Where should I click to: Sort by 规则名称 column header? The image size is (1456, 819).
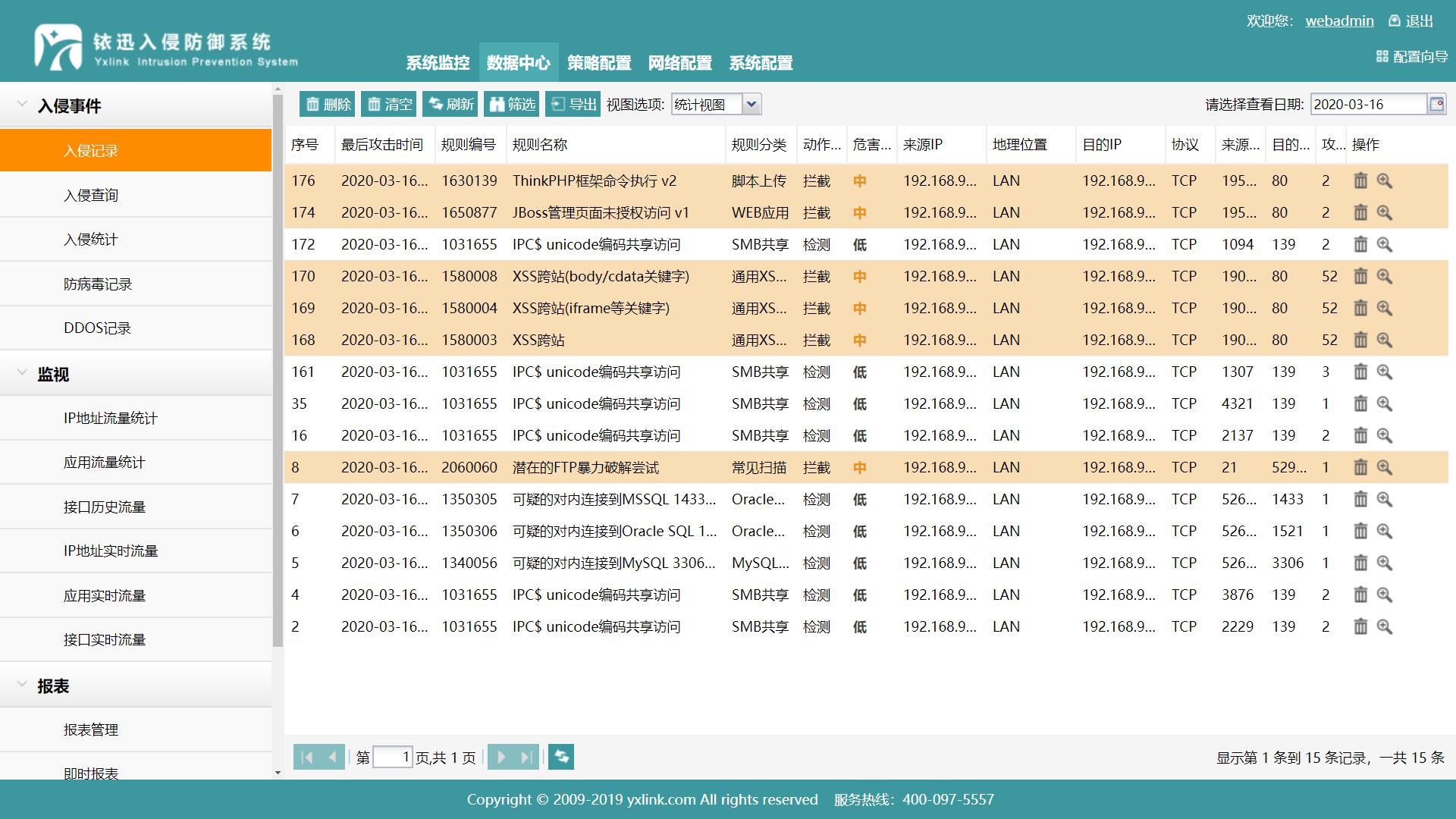click(615, 144)
